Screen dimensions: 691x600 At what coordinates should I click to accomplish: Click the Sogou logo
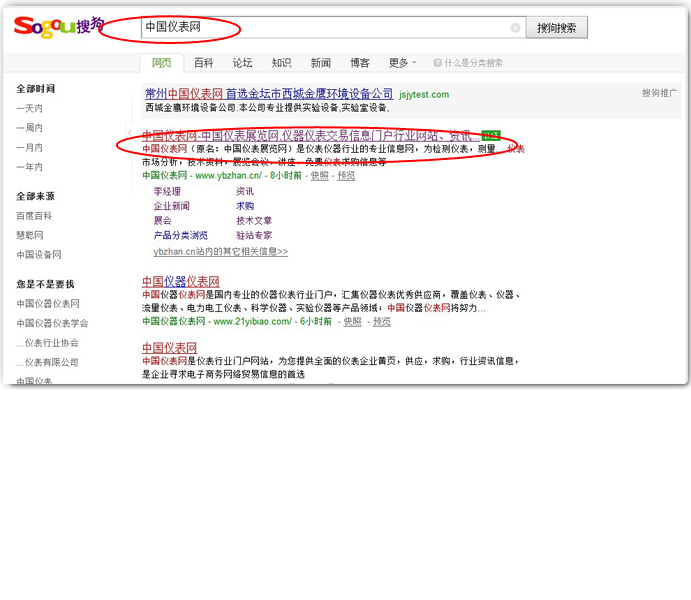click(x=58, y=26)
